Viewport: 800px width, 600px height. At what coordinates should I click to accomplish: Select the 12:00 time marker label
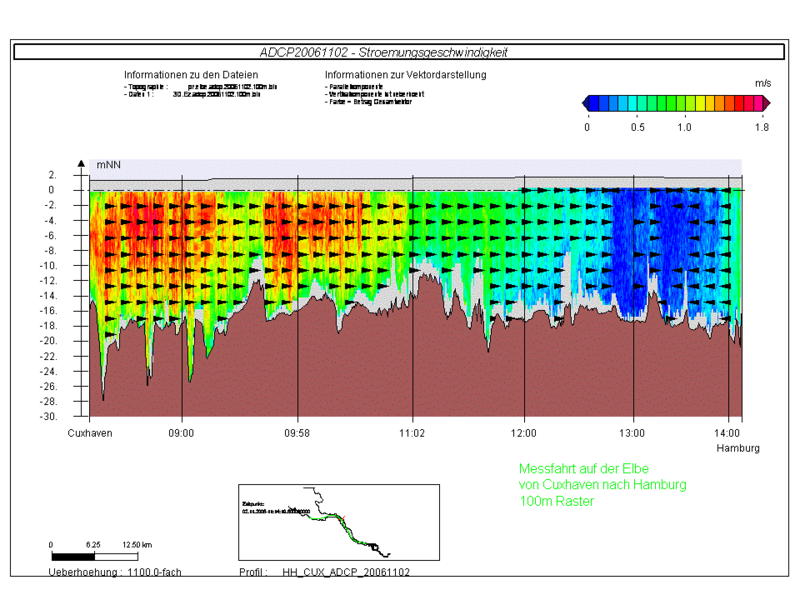pos(523,433)
